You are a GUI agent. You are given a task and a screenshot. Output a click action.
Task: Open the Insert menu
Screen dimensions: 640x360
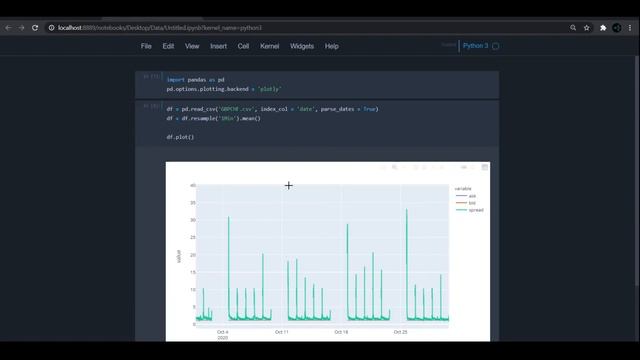(x=218, y=46)
